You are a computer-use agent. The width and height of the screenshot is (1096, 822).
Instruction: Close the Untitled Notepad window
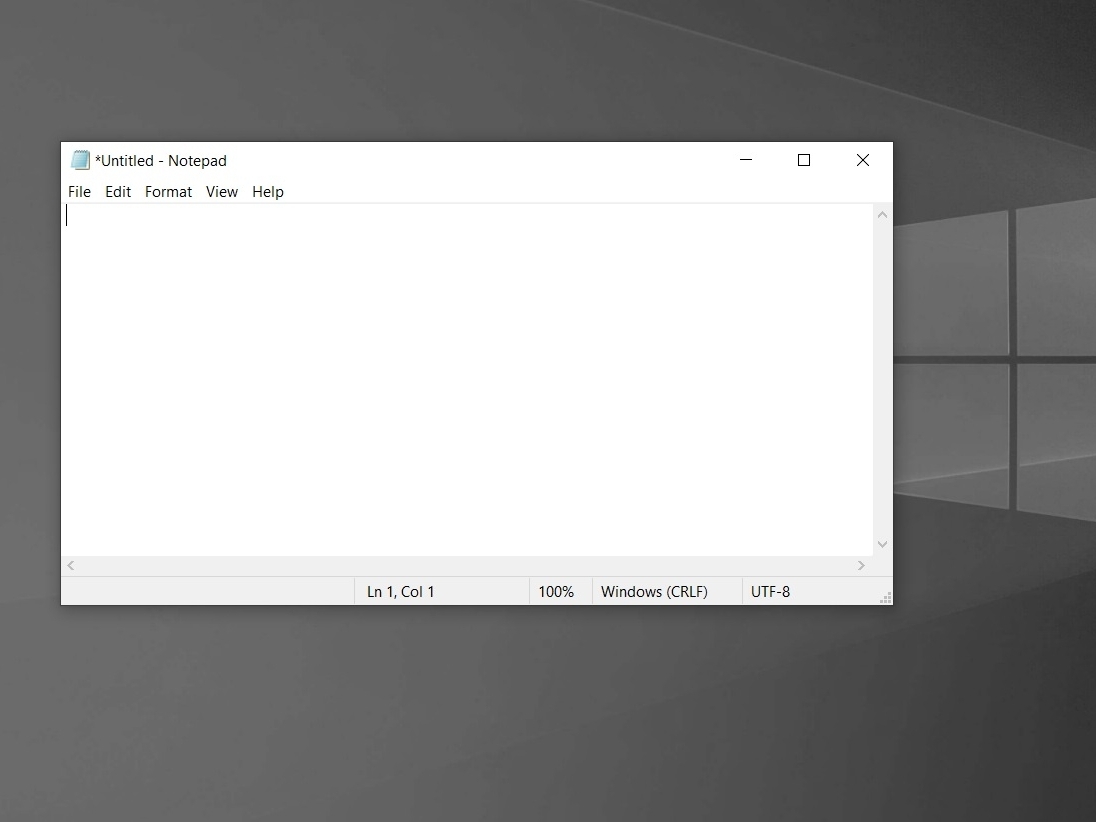863,160
